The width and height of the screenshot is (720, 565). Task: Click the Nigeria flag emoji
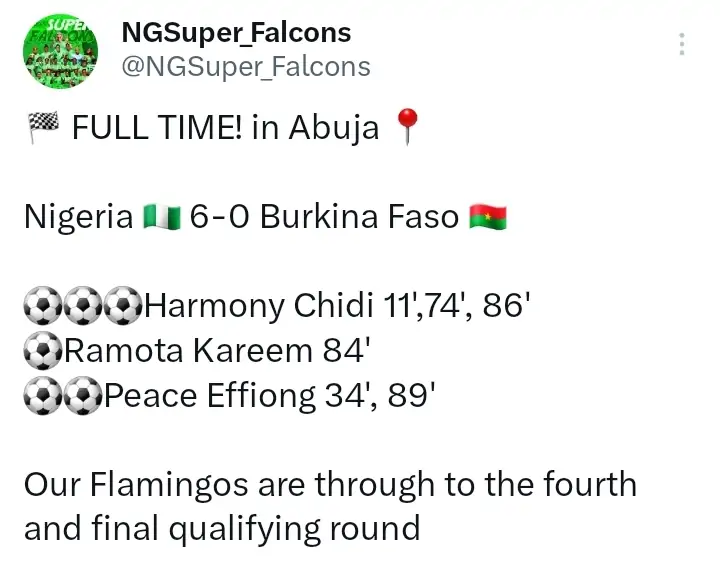coord(159,217)
